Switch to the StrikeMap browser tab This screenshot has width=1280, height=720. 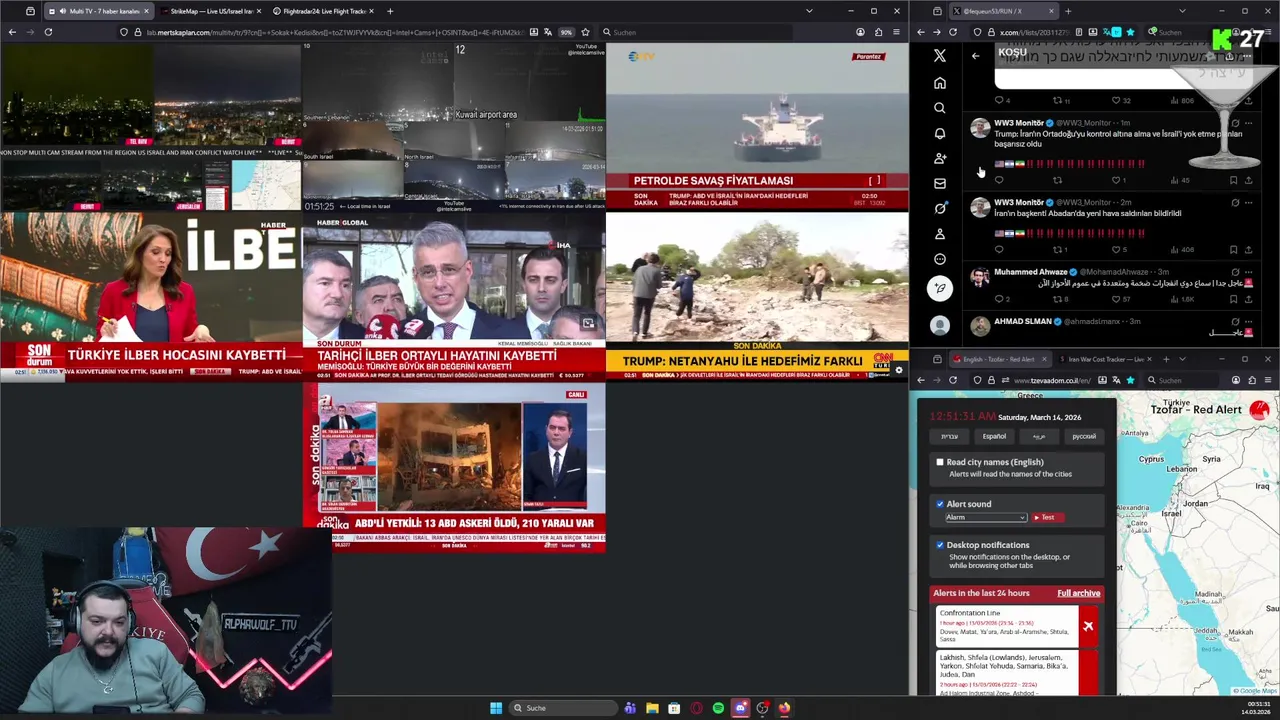tap(210, 11)
